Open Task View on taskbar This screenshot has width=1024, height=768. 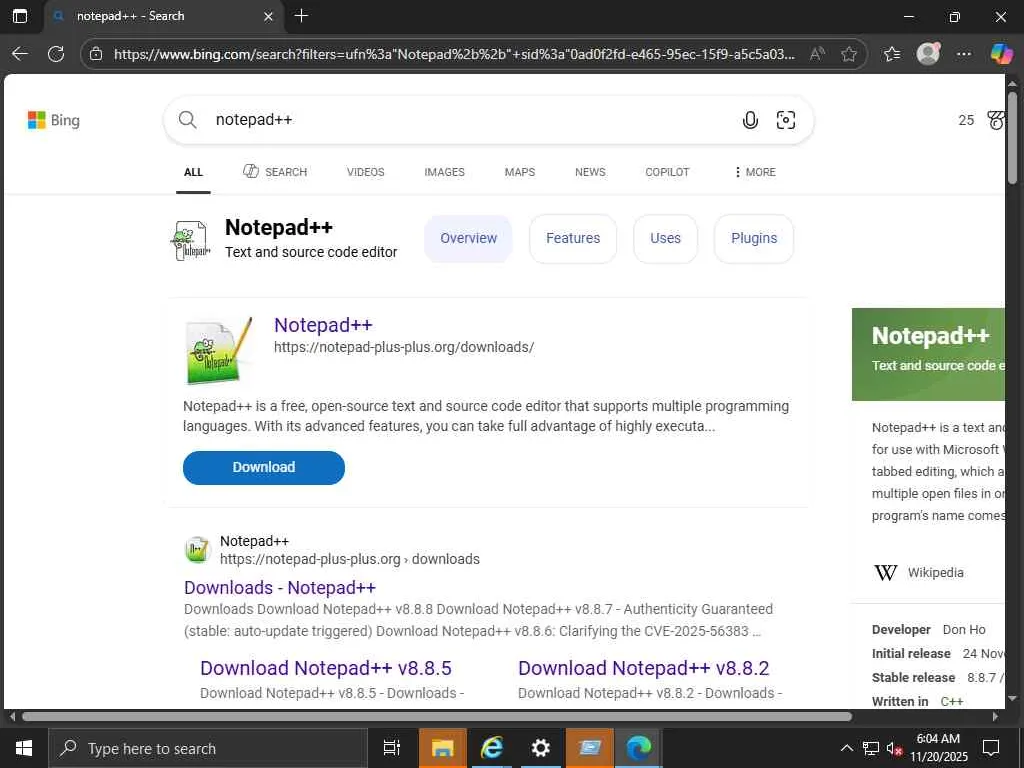coord(392,748)
